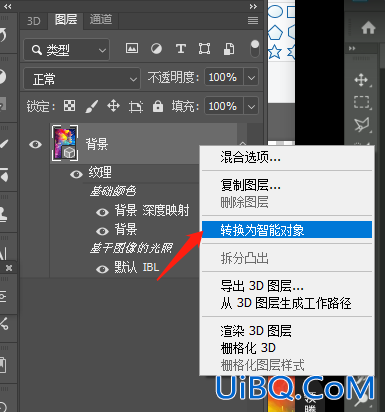Switch to the 3D panel tab

[34, 21]
